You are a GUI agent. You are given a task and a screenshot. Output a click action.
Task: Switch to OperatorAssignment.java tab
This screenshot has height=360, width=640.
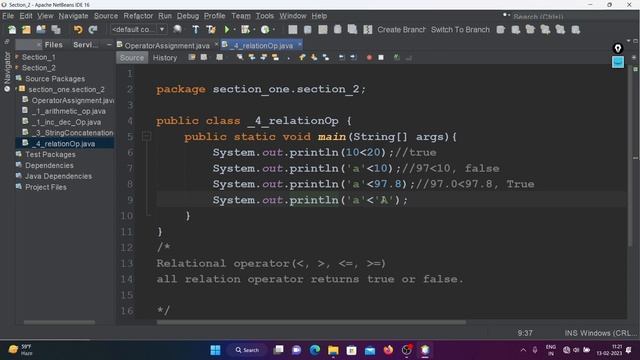point(167,45)
